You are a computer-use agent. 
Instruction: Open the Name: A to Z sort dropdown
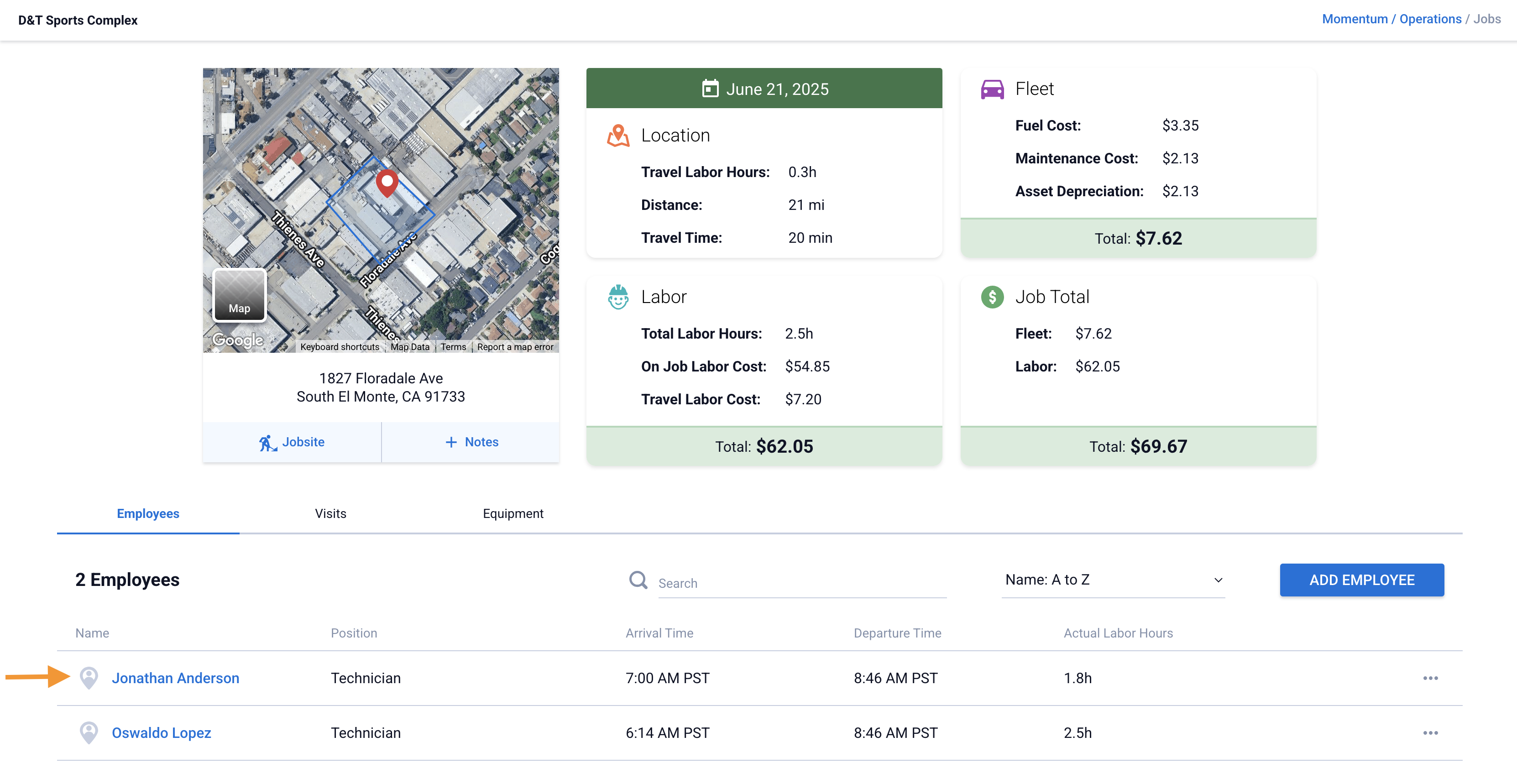[1113, 580]
